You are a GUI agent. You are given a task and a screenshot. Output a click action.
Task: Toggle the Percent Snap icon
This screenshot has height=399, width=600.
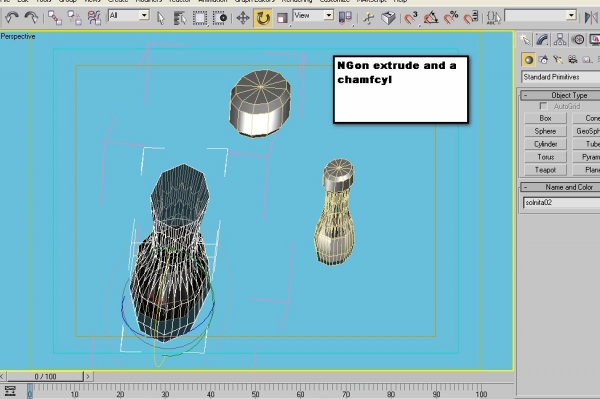[451, 18]
